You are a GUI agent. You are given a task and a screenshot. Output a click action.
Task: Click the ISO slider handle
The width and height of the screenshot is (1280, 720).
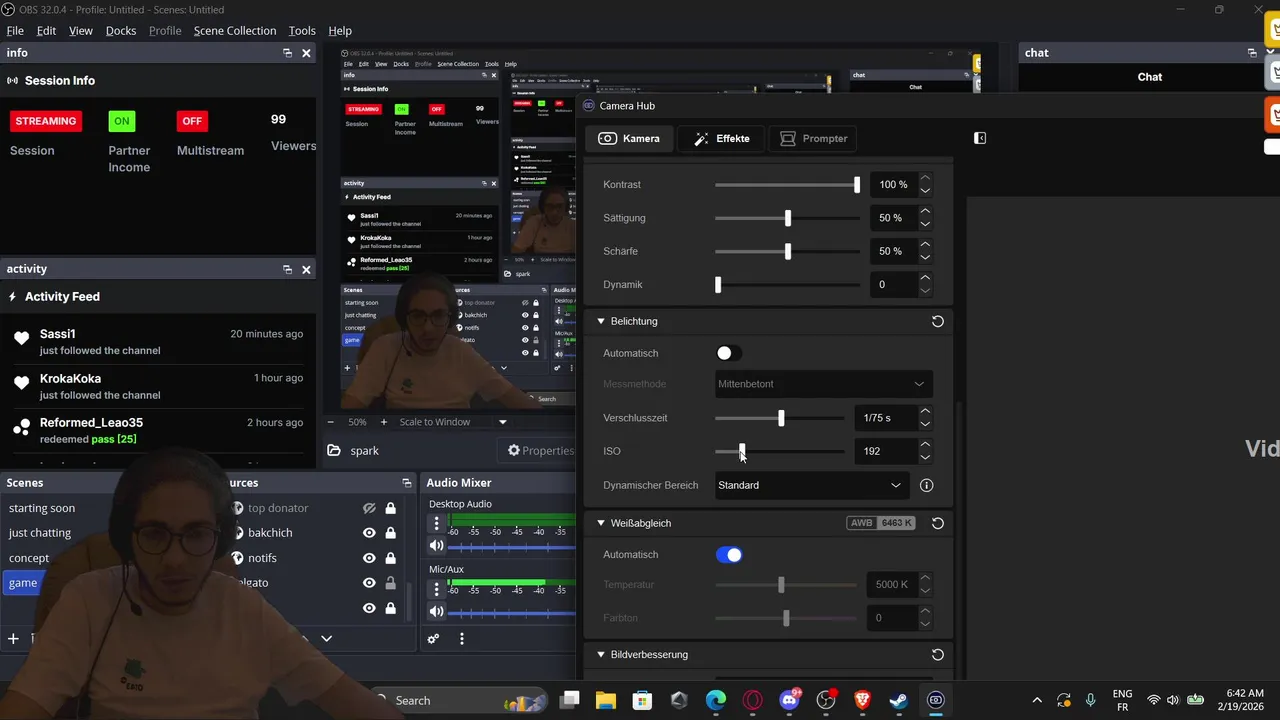click(x=742, y=451)
